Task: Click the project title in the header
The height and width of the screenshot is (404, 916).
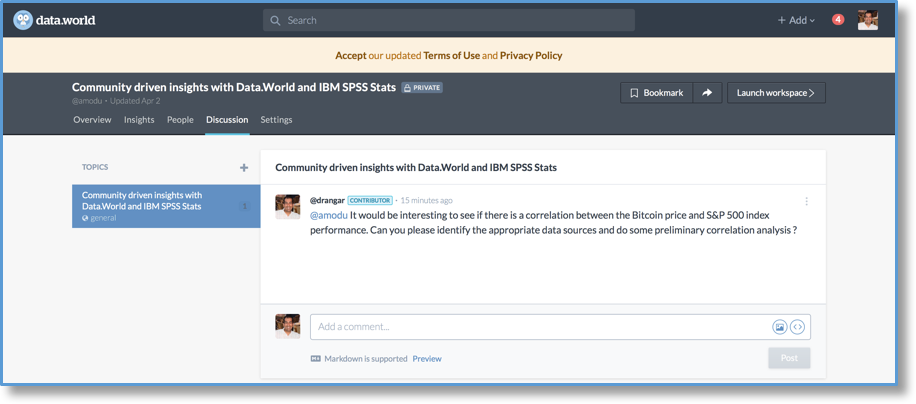Action: (x=234, y=88)
